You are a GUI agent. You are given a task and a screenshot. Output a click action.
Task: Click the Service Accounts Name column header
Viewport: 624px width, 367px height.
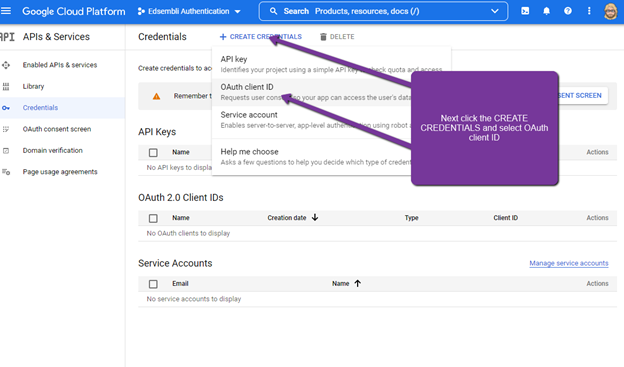tap(341, 283)
